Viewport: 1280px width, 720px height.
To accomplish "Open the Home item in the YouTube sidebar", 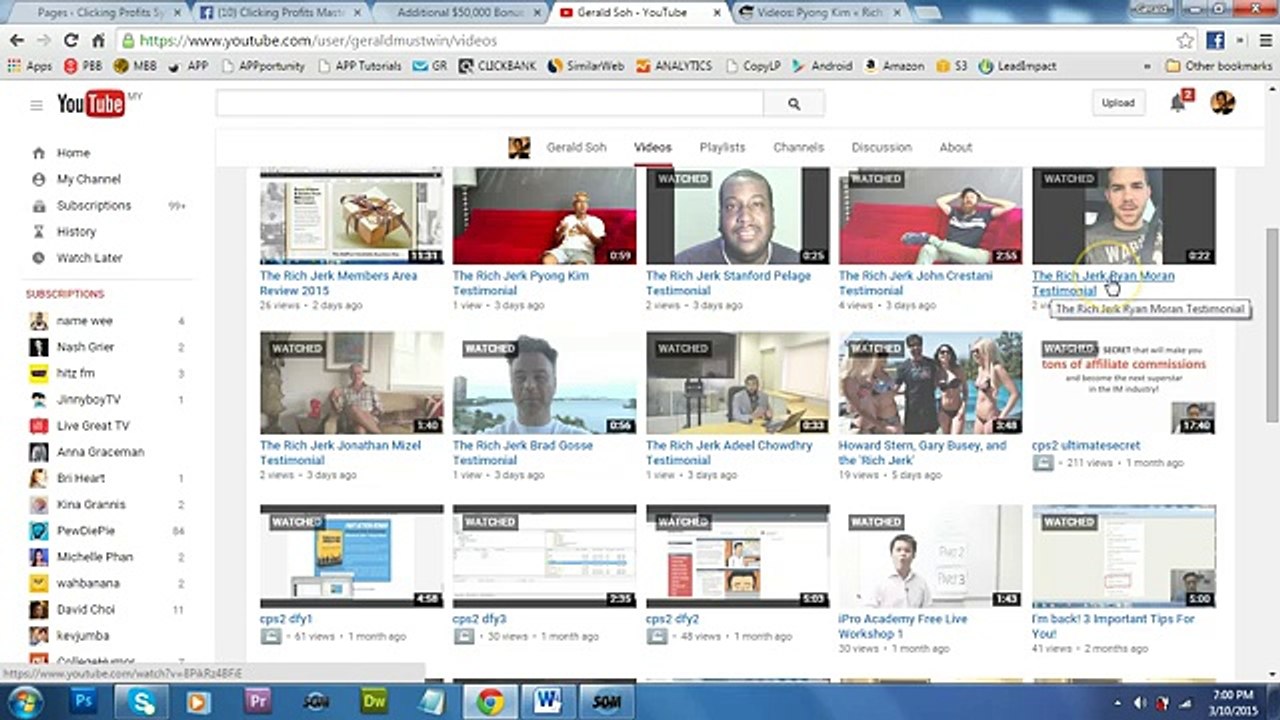I will click(73, 153).
